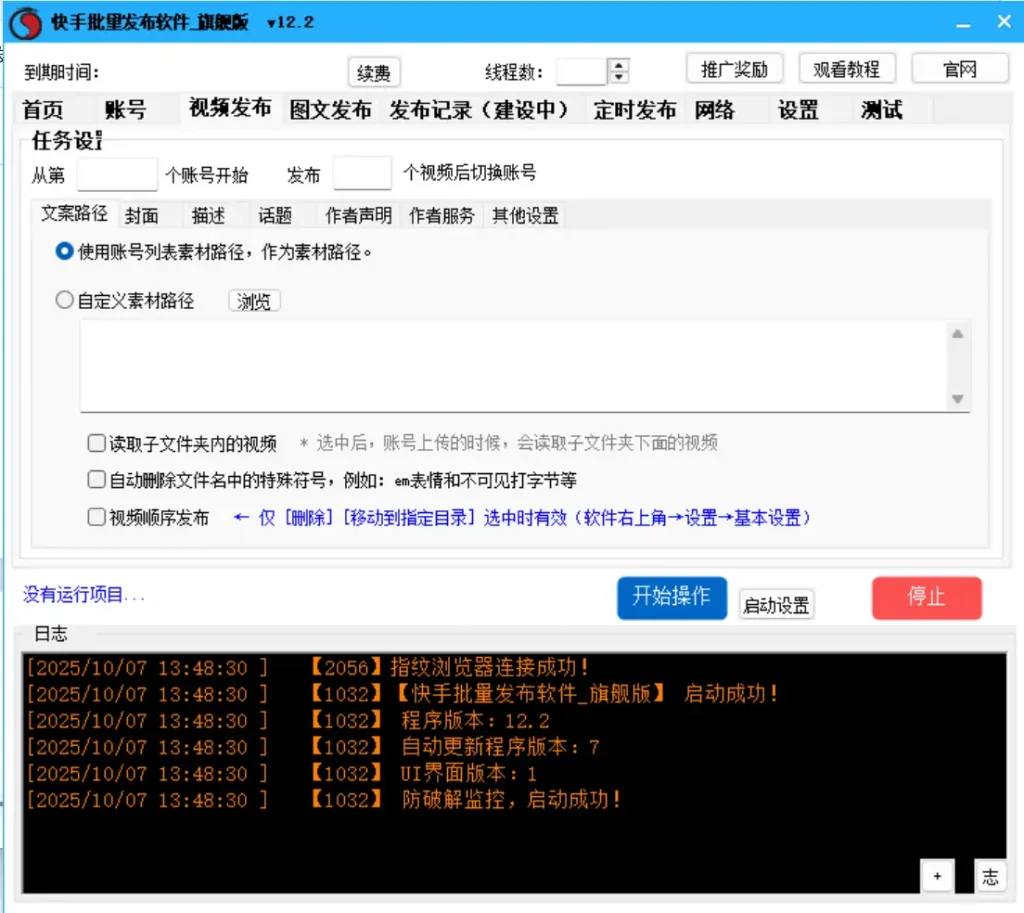Viewport: 1024px width, 913px height.
Task: Check the "视频顺序发布" option
Action: [96, 517]
